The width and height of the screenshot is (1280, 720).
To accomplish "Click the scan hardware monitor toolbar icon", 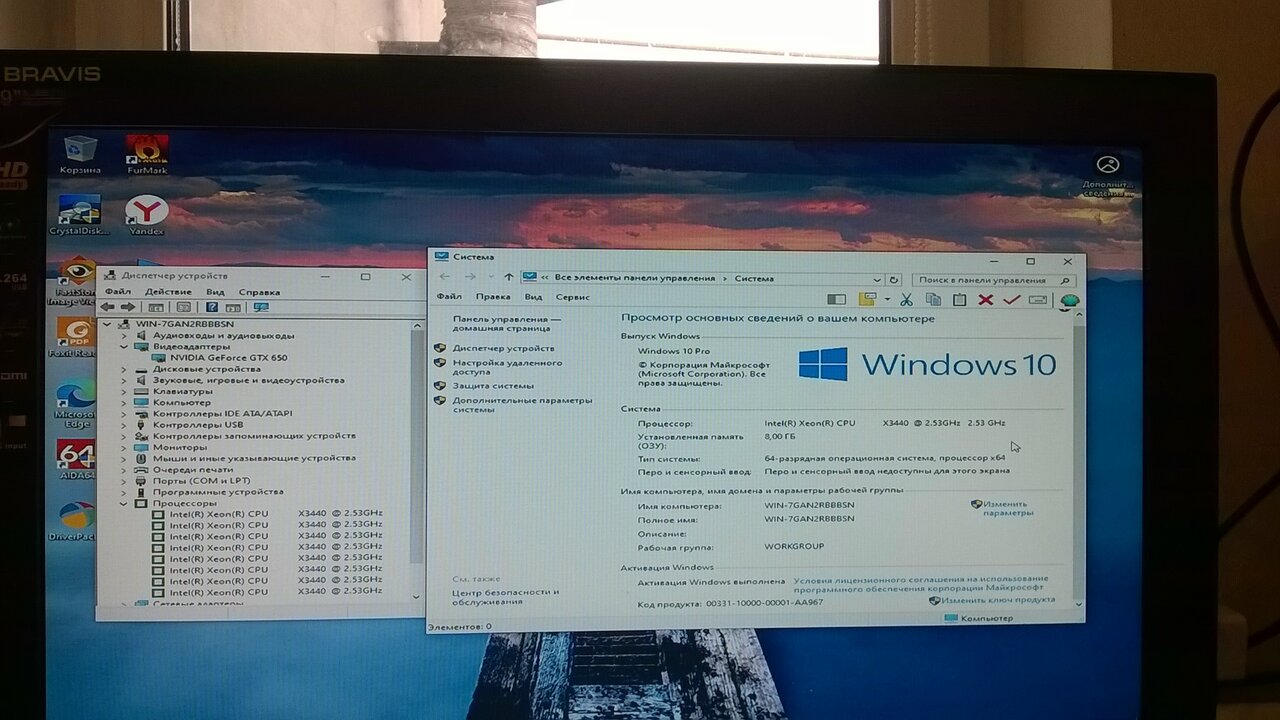I will [x=261, y=307].
